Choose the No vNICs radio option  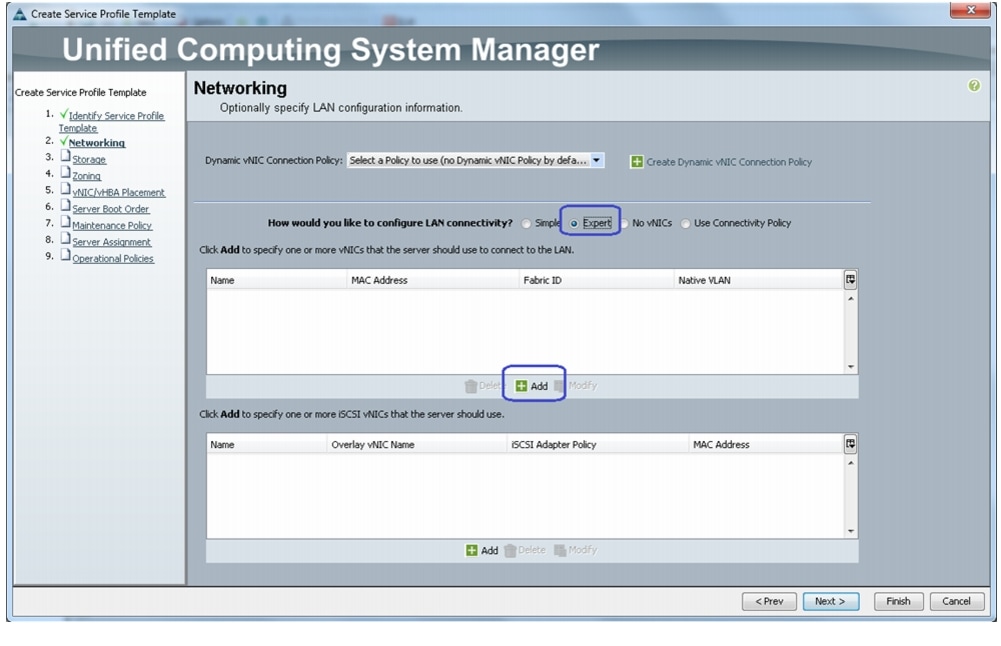[625, 223]
